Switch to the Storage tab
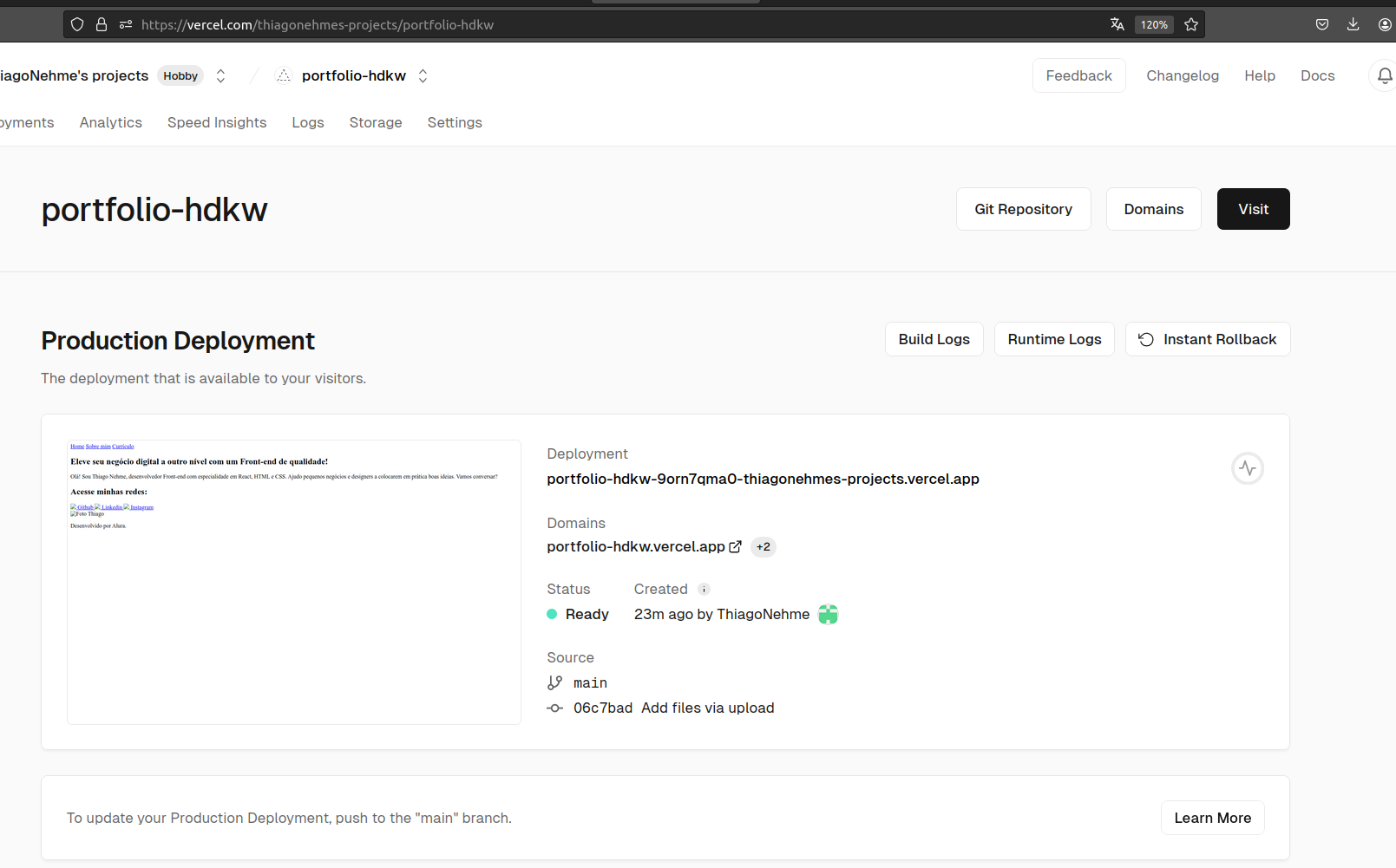Image resolution: width=1396 pixels, height=868 pixels. pyautogui.click(x=376, y=122)
